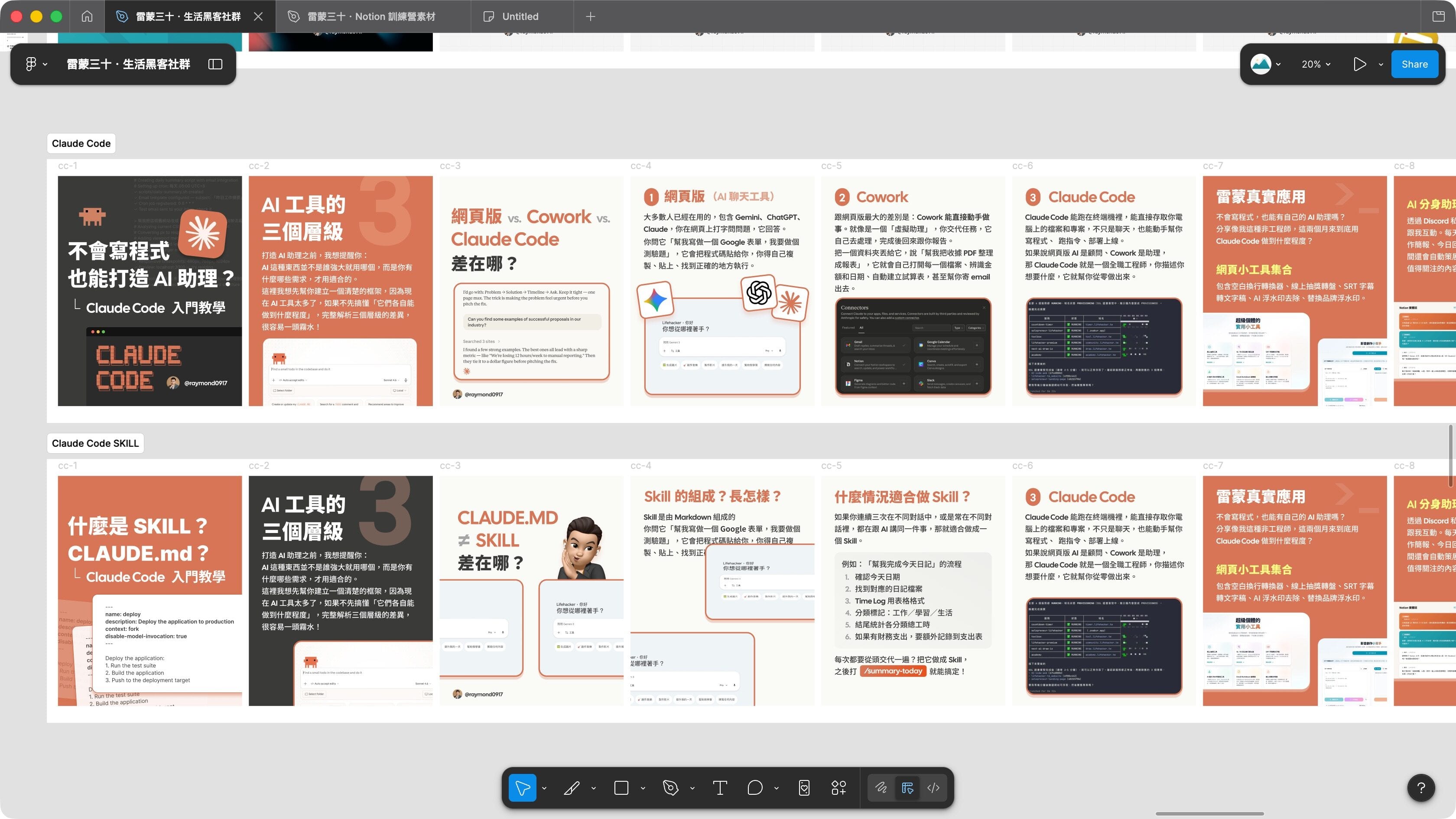Select the Slice (knife) tool
The height and width of the screenshot is (819, 1456).
click(572, 787)
